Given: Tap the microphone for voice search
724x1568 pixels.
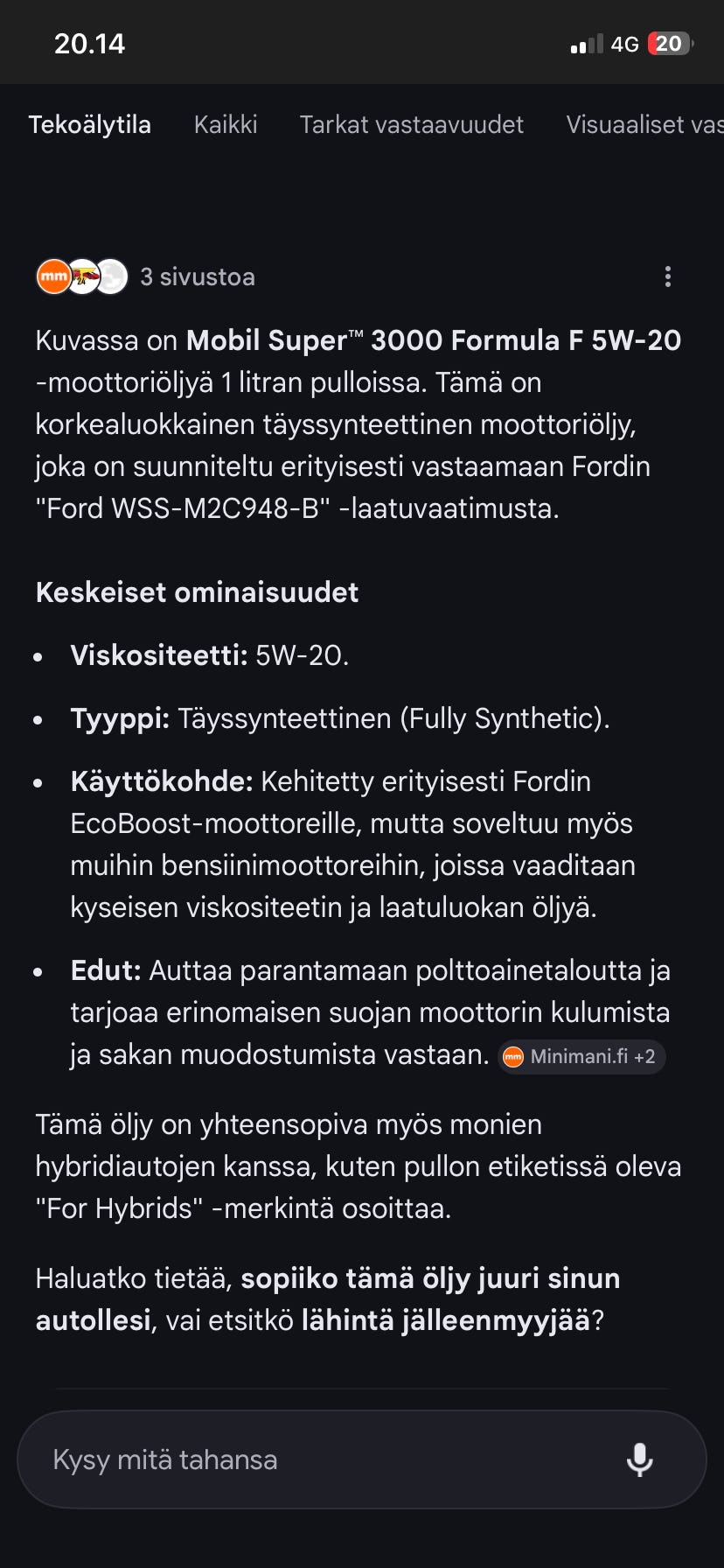Looking at the screenshot, I should click(642, 1459).
